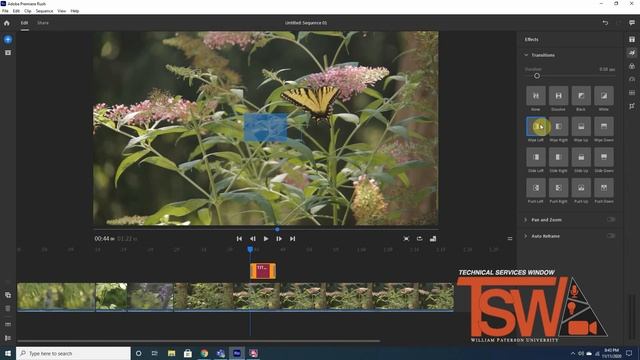Apply the Slide Left transition
Image resolution: width=640 pixels, height=360 pixels.
point(536,157)
